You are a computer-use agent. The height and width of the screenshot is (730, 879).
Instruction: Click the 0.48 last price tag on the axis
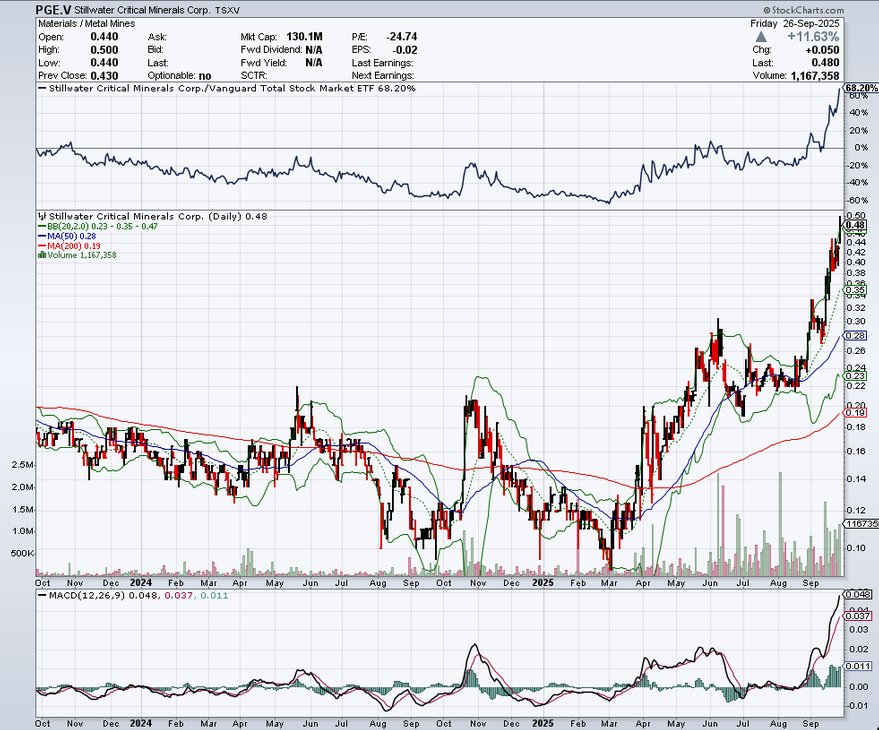pyautogui.click(x=855, y=226)
